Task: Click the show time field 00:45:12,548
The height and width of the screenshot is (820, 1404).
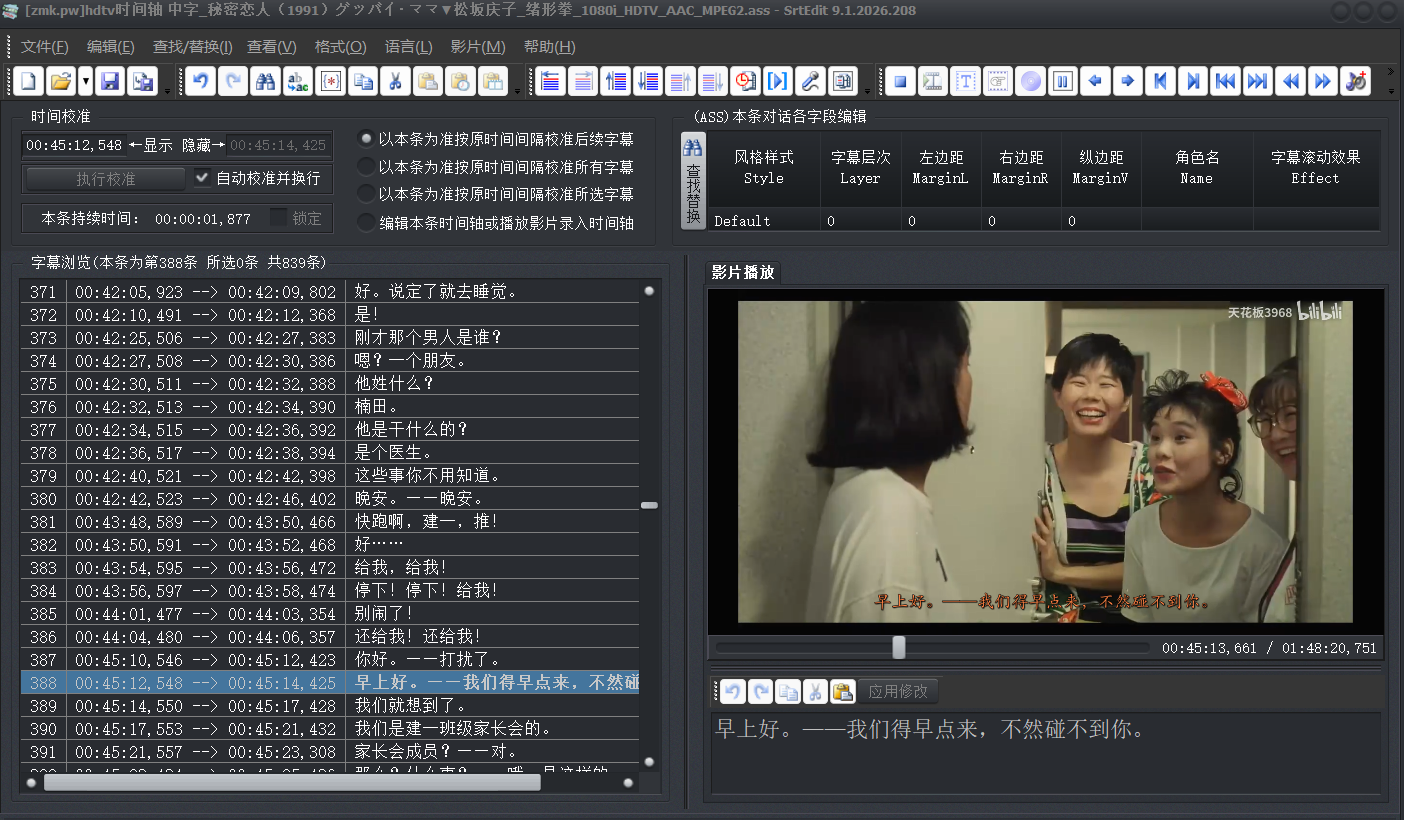Action: click(x=75, y=145)
